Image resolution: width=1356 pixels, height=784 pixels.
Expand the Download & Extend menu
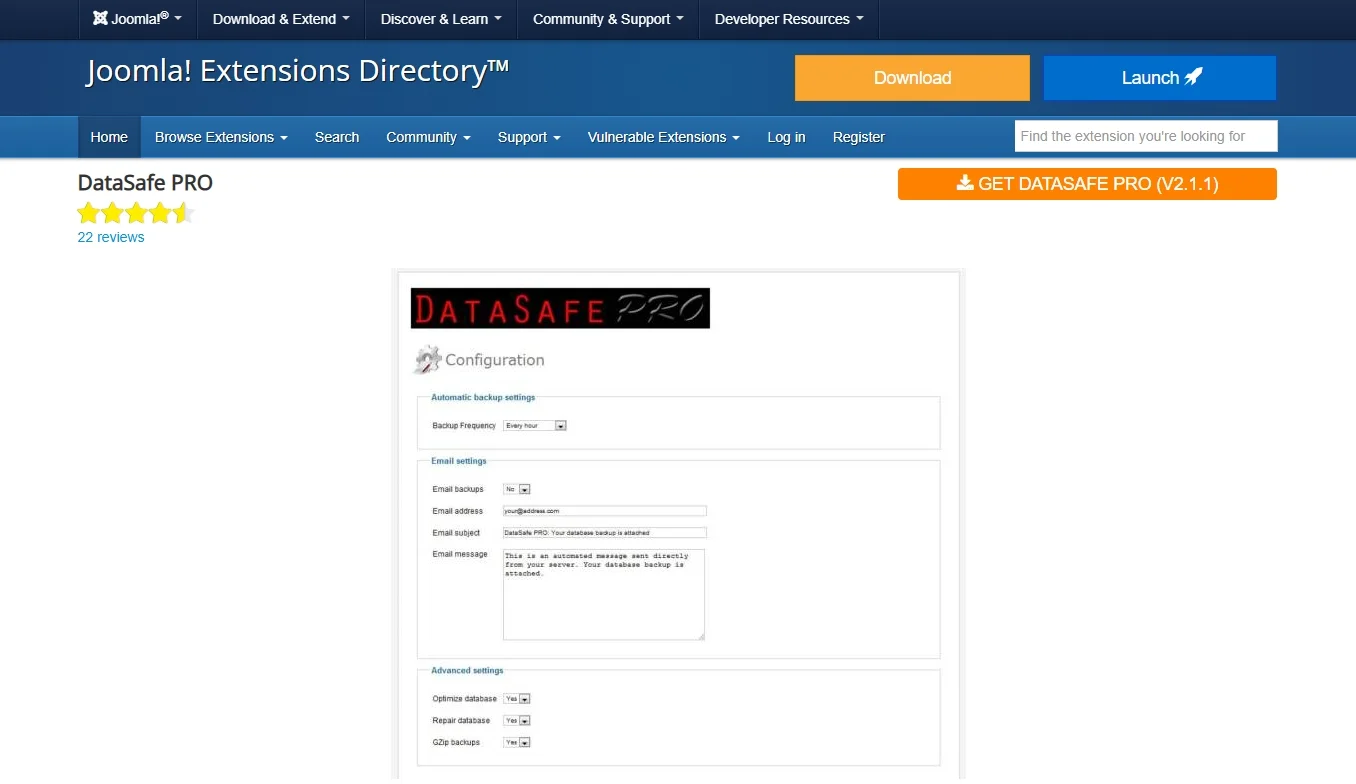point(281,19)
